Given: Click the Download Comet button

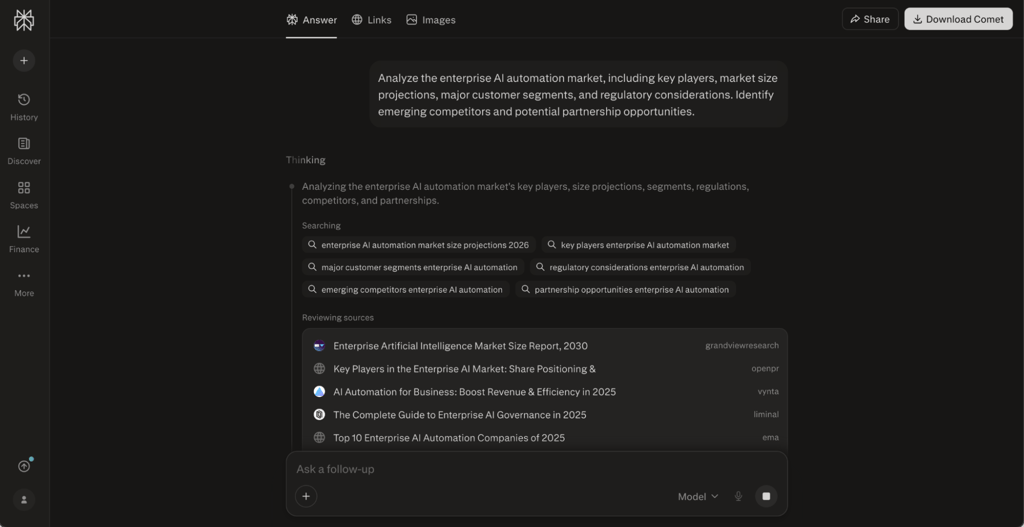Looking at the screenshot, I should [x=958, y=19].
